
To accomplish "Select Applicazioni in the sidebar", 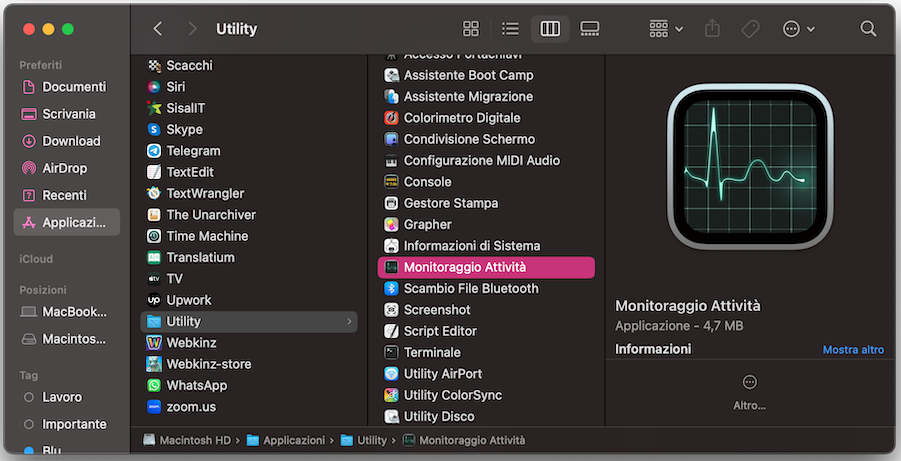I will [x=67, y=222].
